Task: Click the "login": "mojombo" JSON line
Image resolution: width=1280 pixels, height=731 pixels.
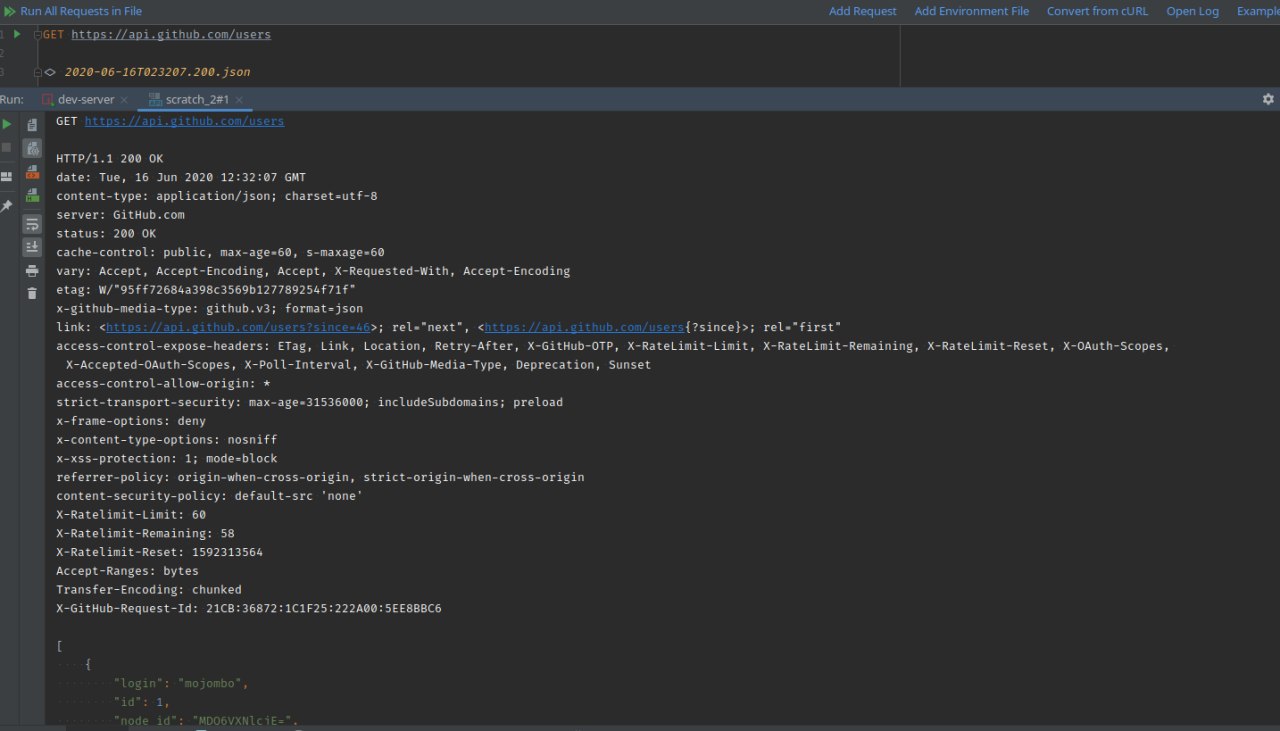Action: tap(181, 683)
